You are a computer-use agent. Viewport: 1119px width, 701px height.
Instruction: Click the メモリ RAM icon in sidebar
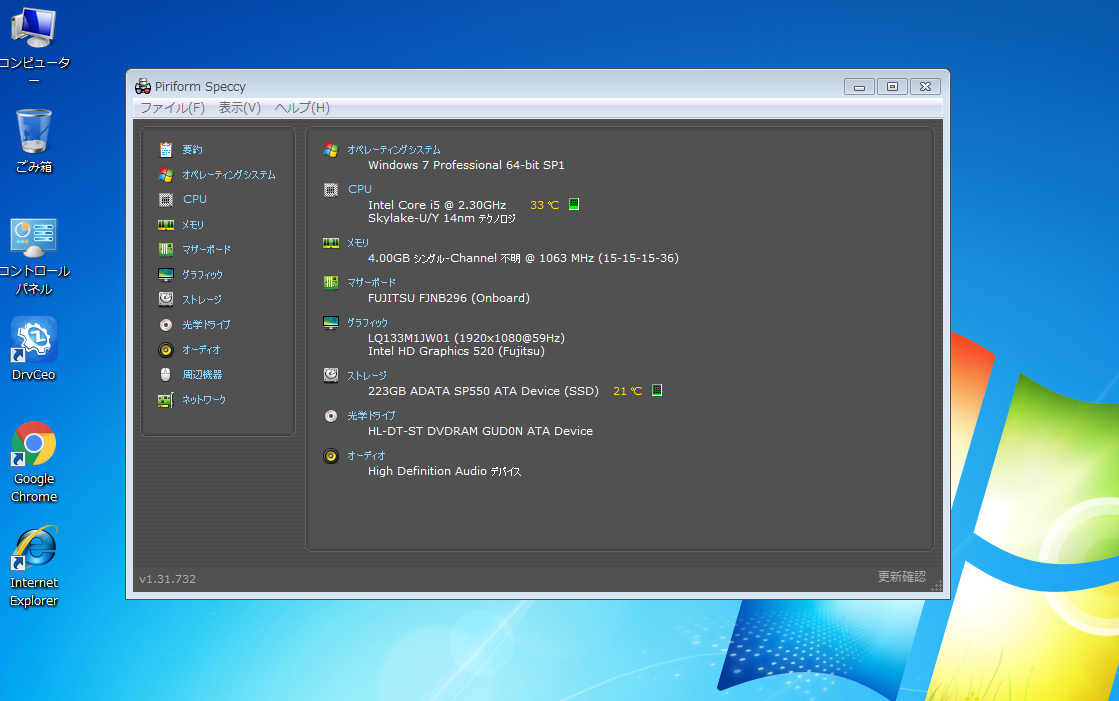click(x=166, y=224)
